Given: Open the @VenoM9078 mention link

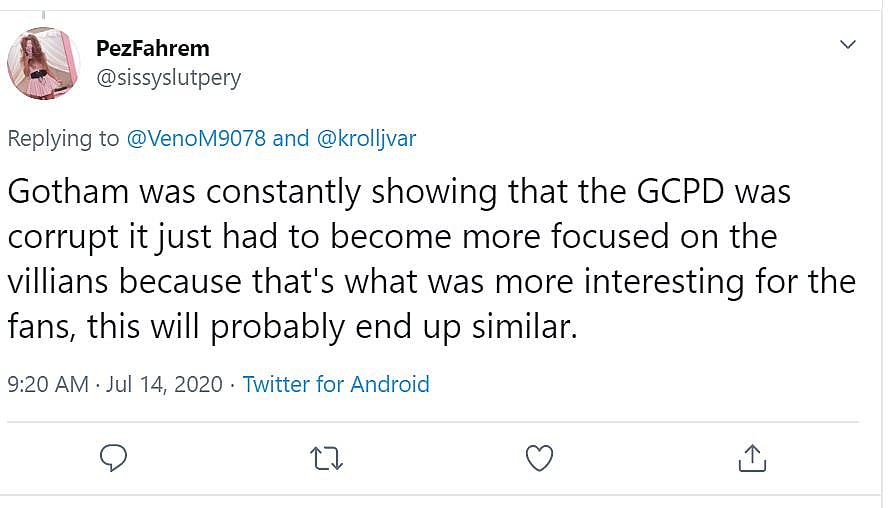Looking at the screenshot, I should 196,139.
